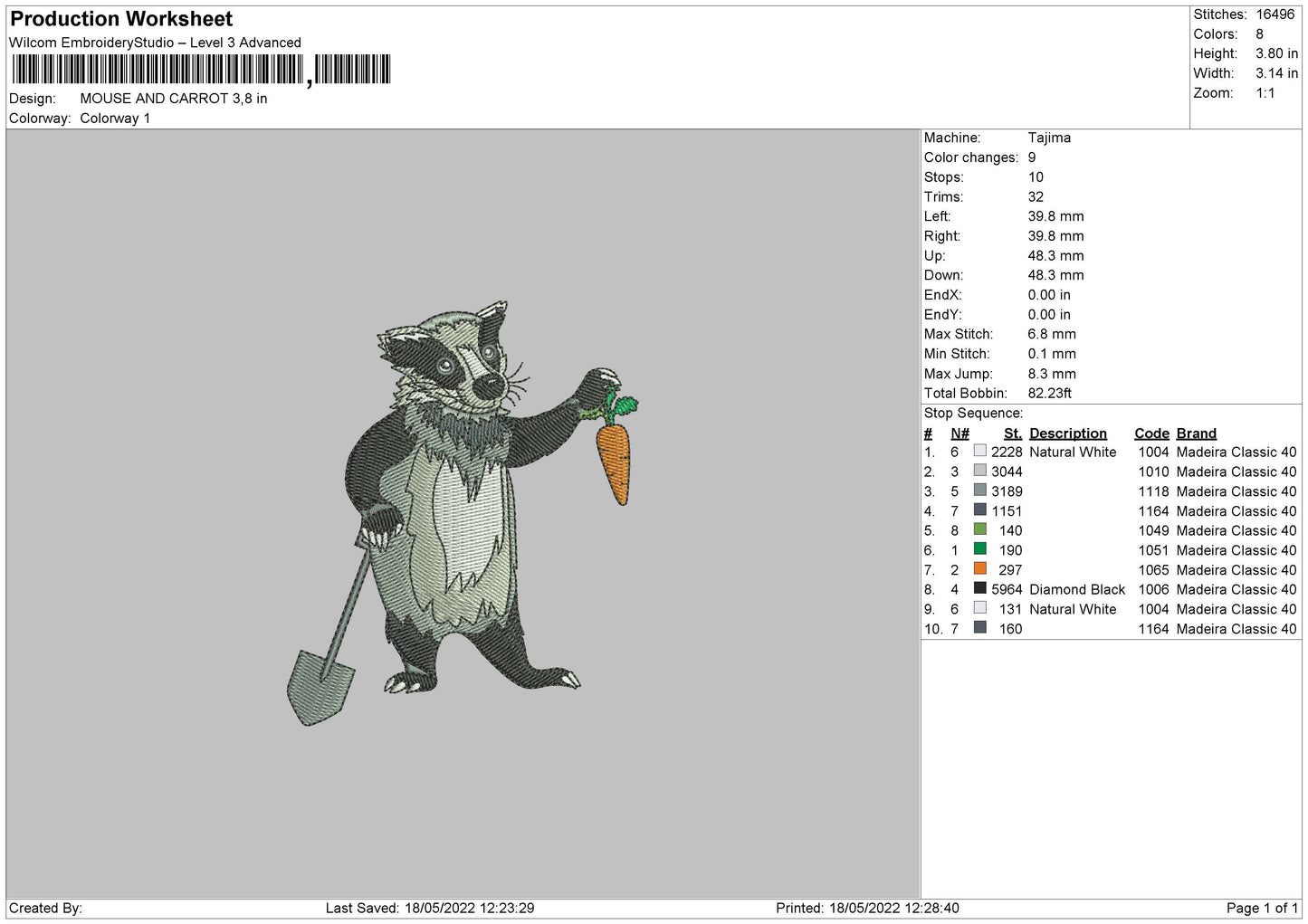Select the Diamond Black swatch in row 8

point(979,588)
